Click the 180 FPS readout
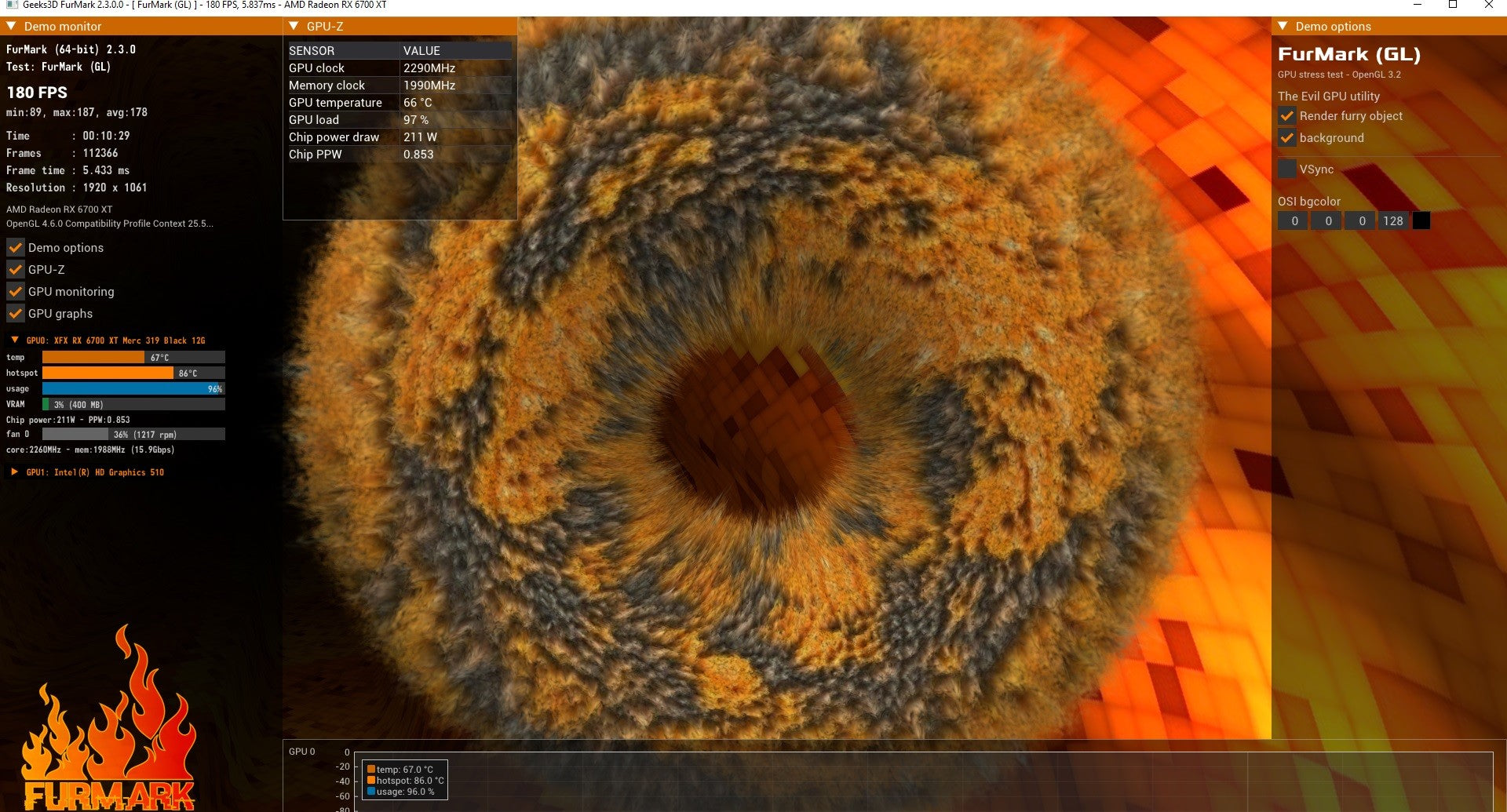The height and width of the screenshot is (812, 1507). click(x=37, y=93)
